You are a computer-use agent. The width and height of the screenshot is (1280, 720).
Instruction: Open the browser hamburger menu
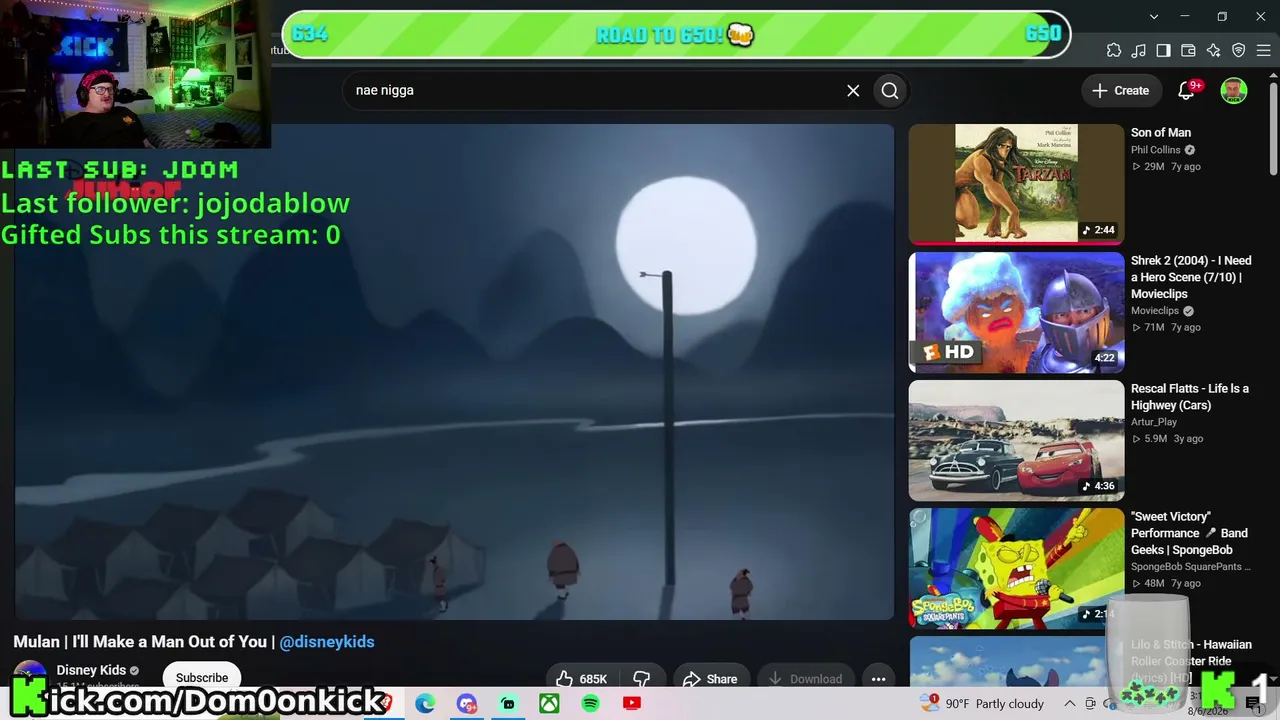pyautogui.click(x=1264, y=50)
